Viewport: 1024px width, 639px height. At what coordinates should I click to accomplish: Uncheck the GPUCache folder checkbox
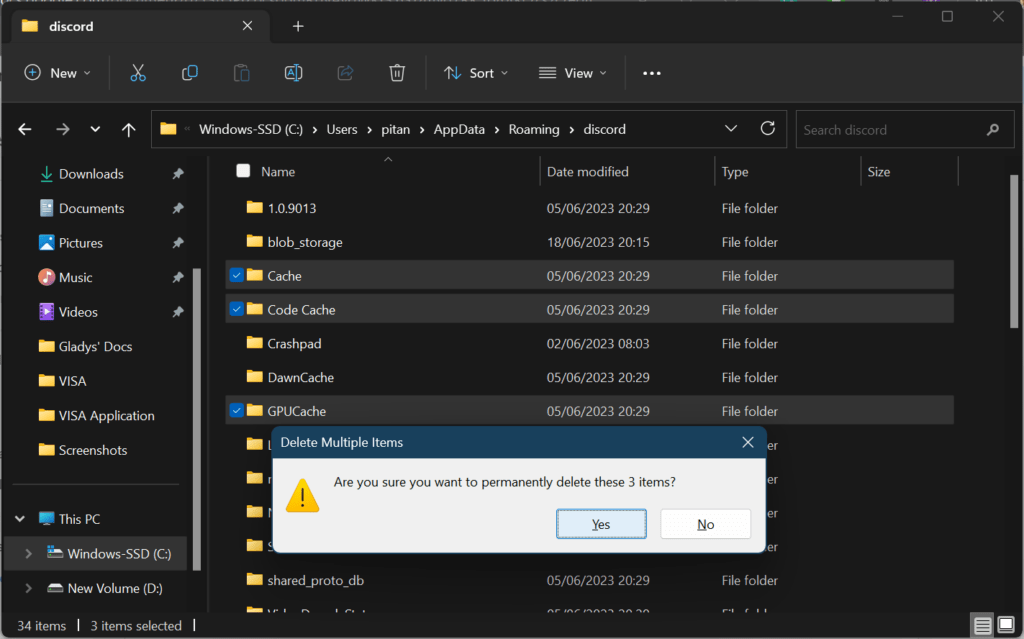236,410
